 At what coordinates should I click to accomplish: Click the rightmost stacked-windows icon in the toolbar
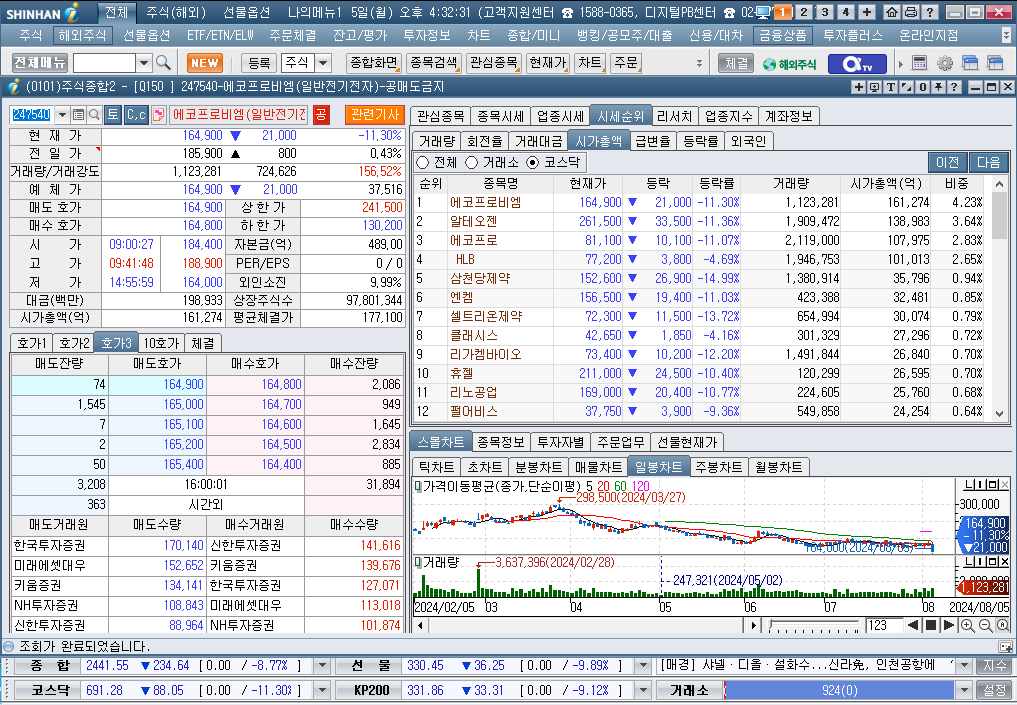click(994, 63)
